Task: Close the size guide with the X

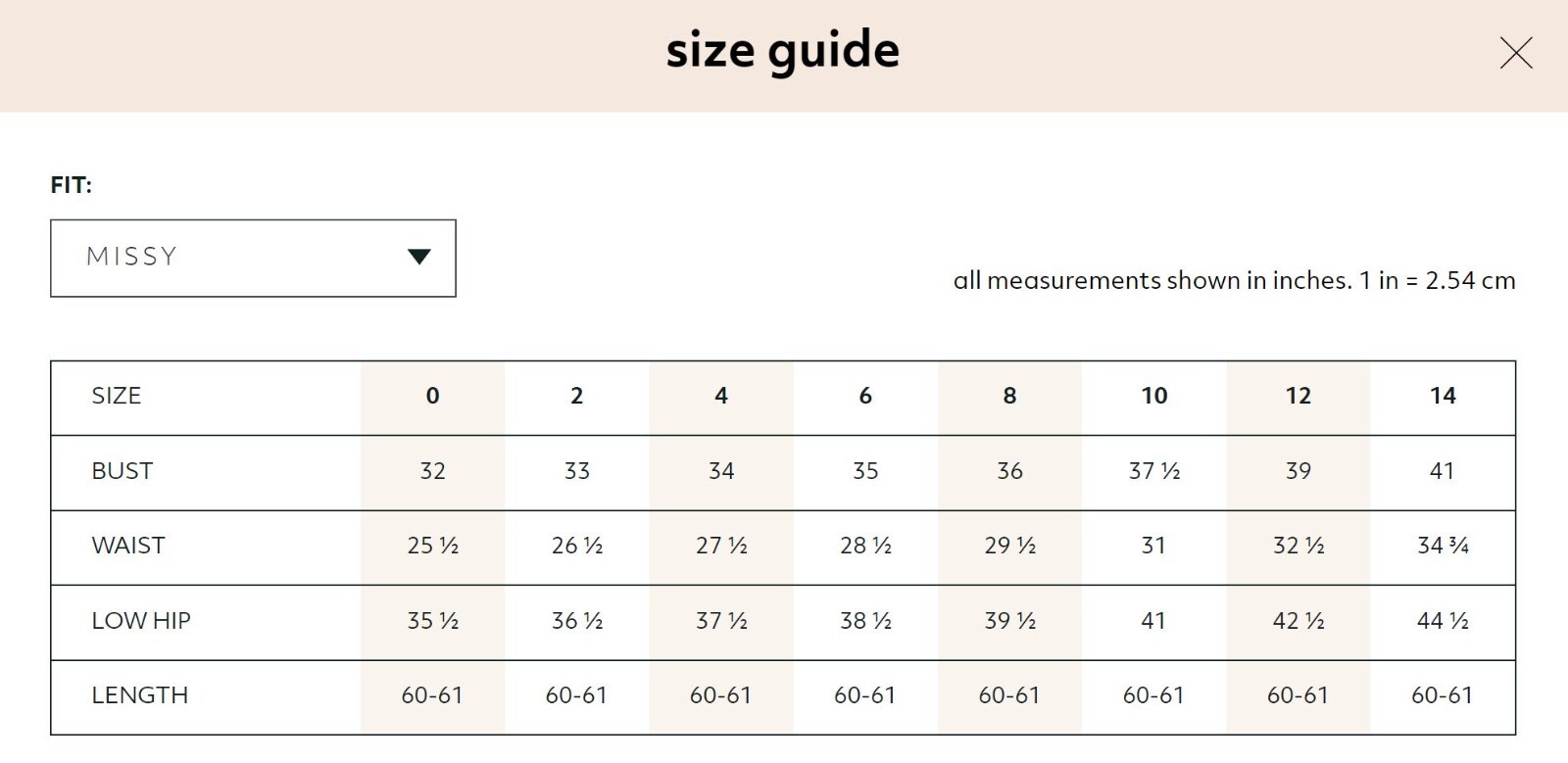Action: [1515, 53]
